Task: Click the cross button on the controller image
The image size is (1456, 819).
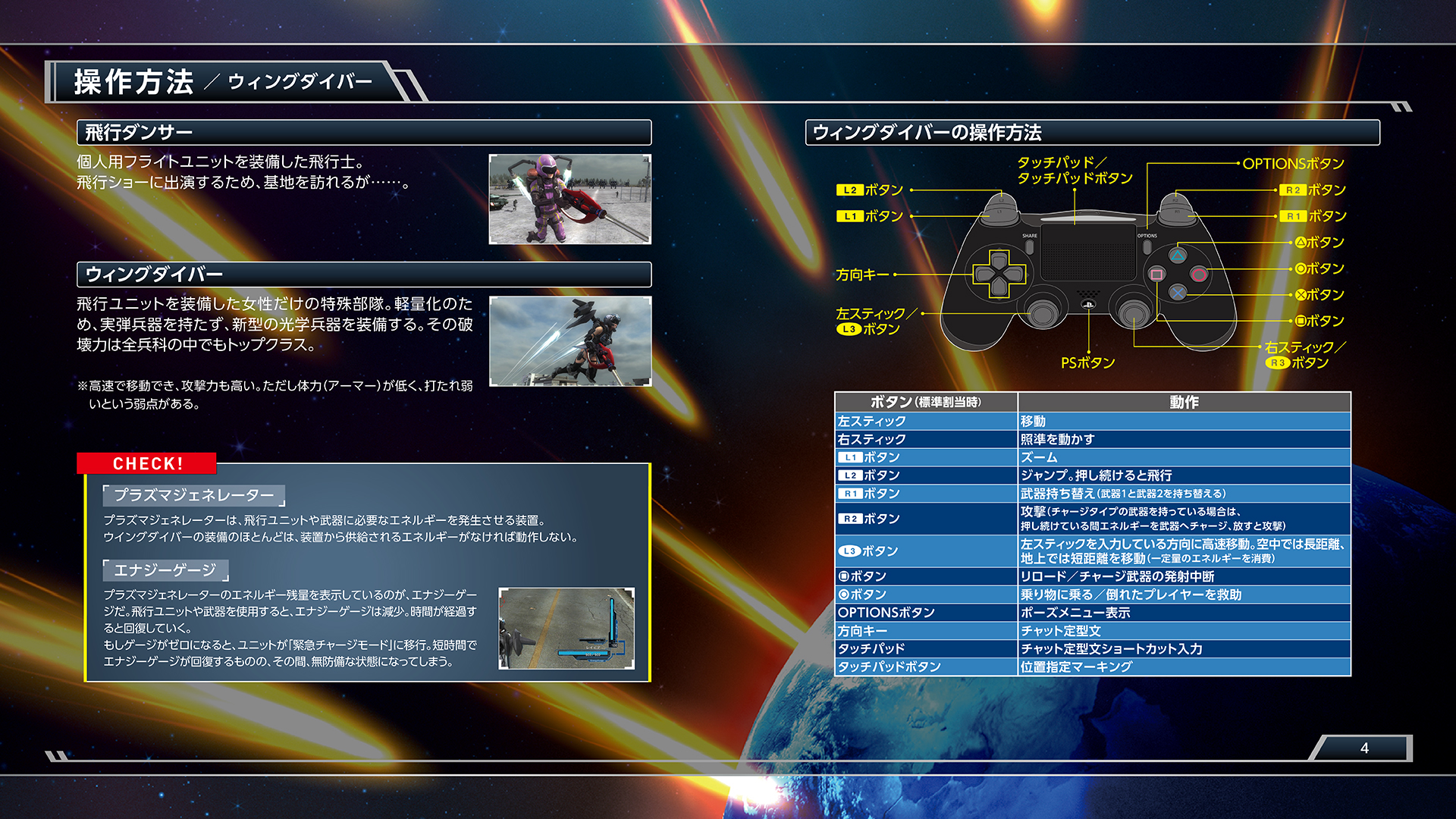Action: tap(1178, 293)
